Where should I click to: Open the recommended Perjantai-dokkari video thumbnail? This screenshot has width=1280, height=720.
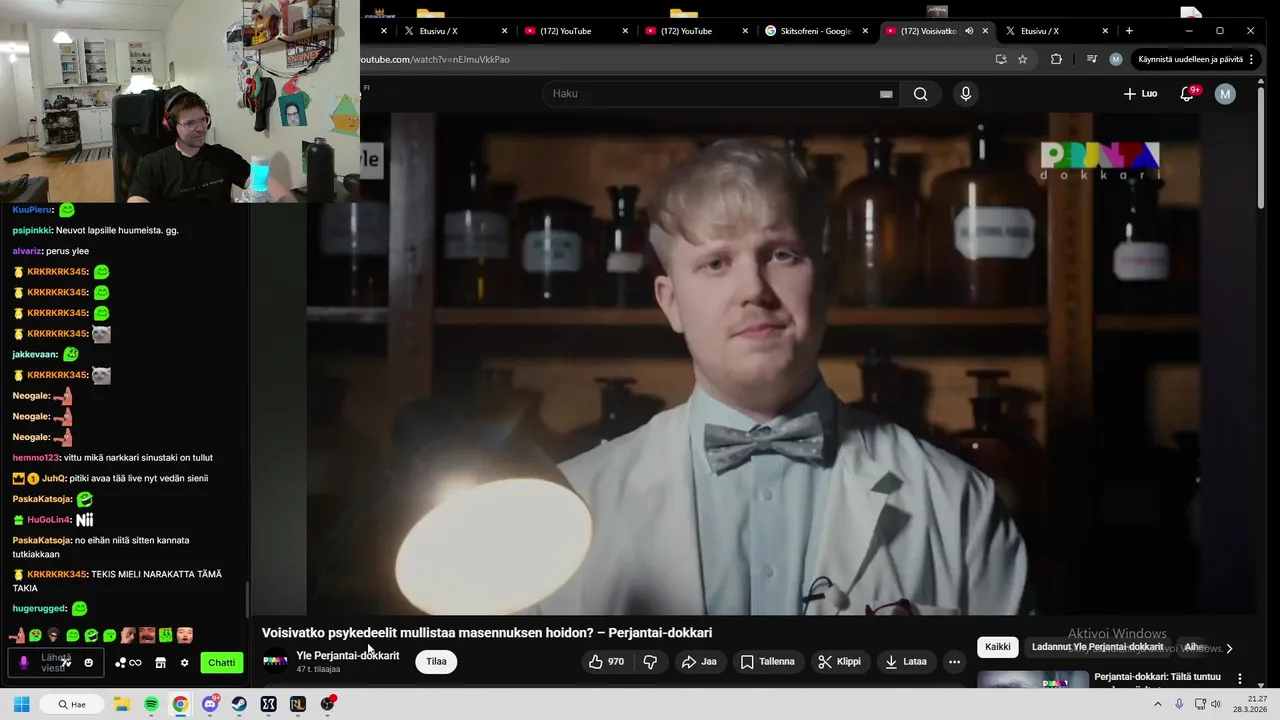click(1033, 679)
